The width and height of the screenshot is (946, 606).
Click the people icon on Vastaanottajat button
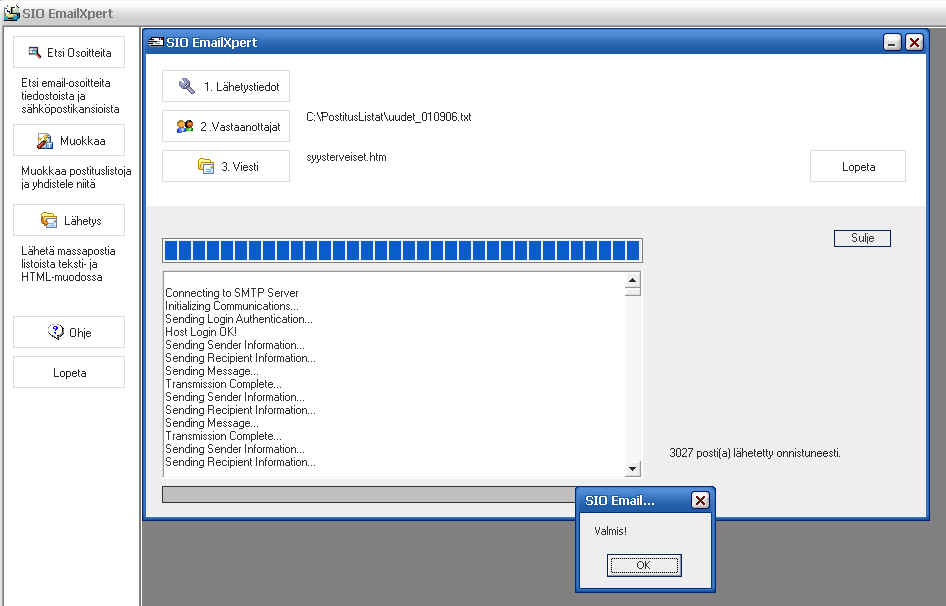pos(185,127)
